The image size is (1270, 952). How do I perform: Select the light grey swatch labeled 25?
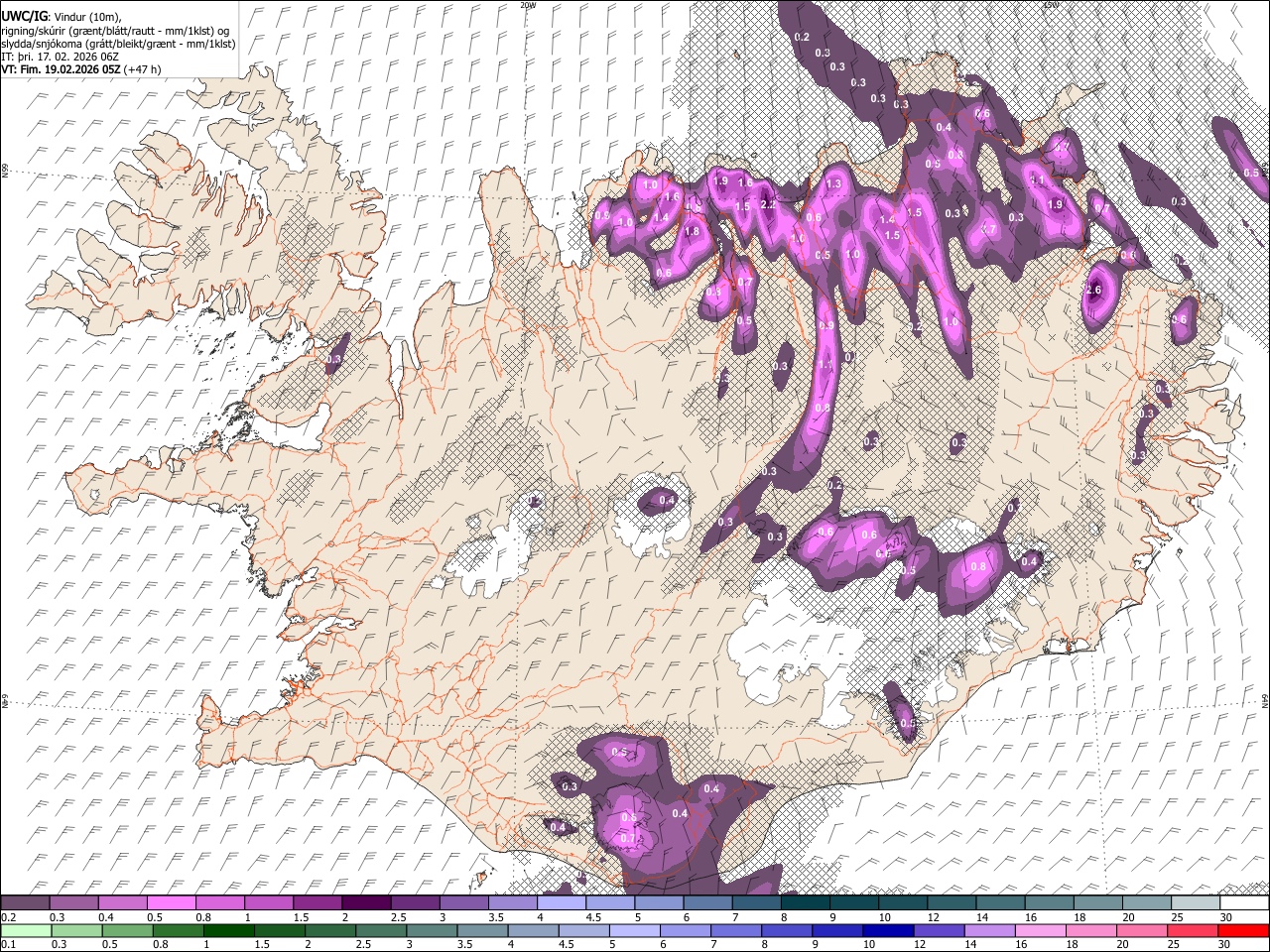click(x=1195, y=902)
